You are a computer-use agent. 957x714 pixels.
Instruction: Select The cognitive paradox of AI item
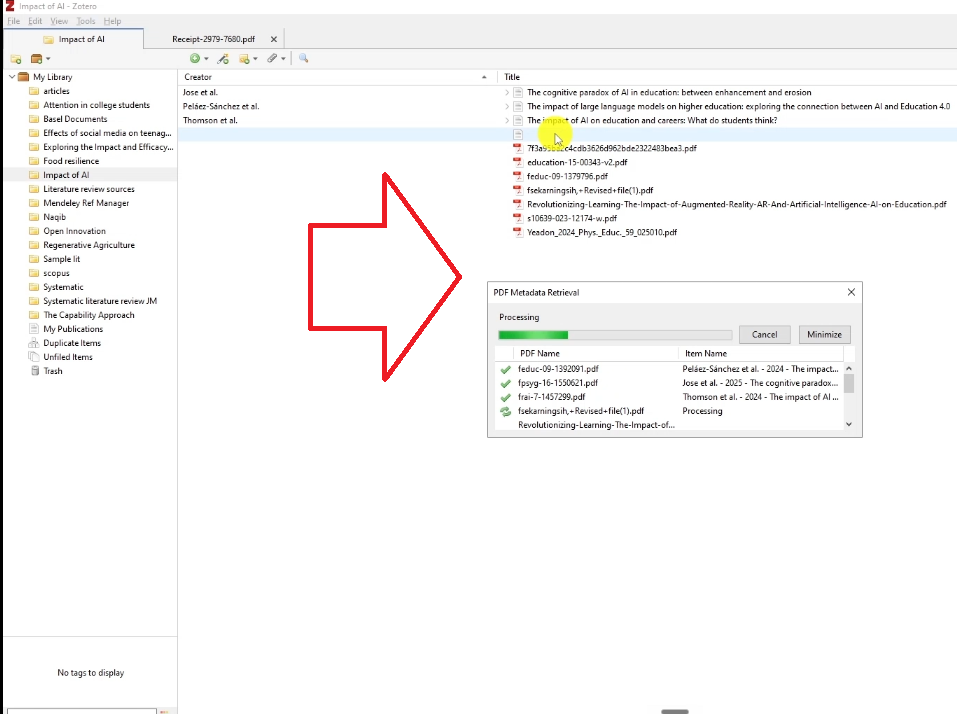(x=669, y=93)
